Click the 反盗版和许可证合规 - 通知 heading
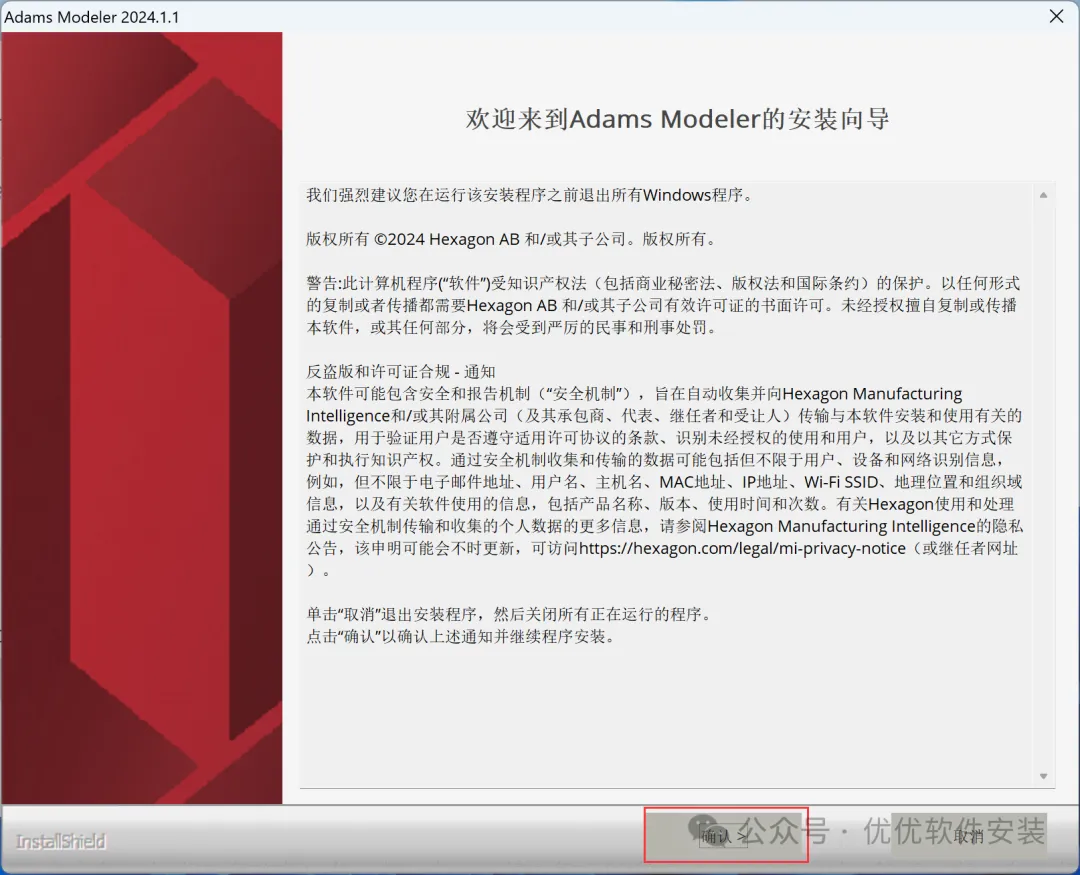 pos(401,372)
